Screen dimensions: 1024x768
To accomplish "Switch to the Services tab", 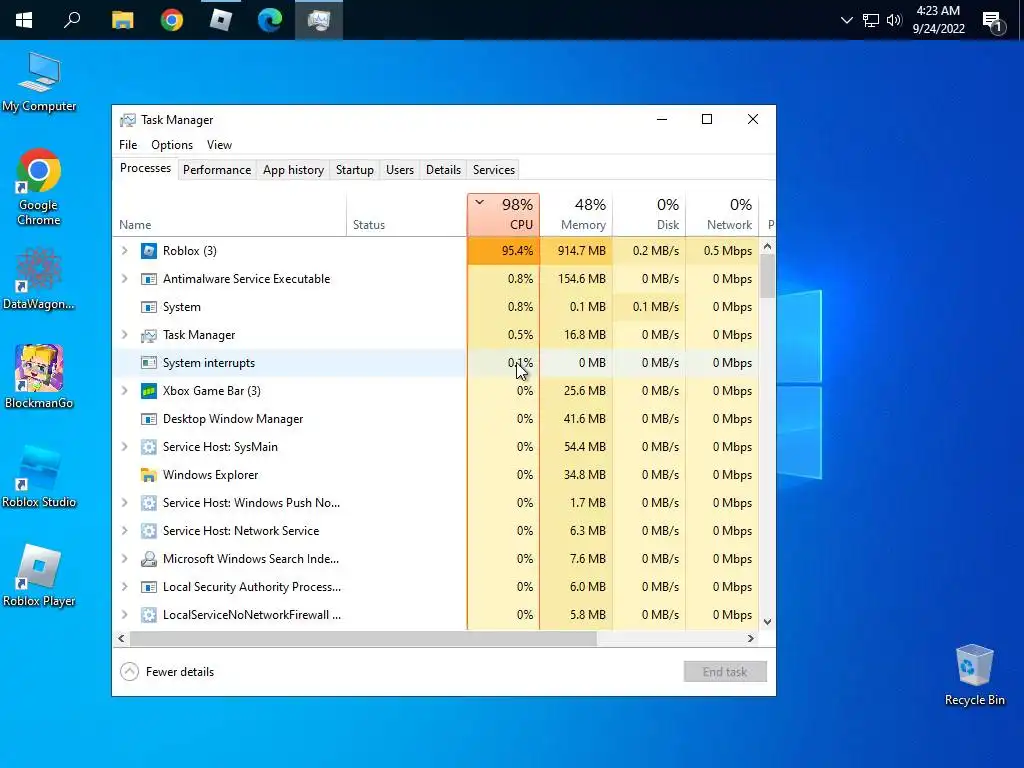I will tap(494, 170).
